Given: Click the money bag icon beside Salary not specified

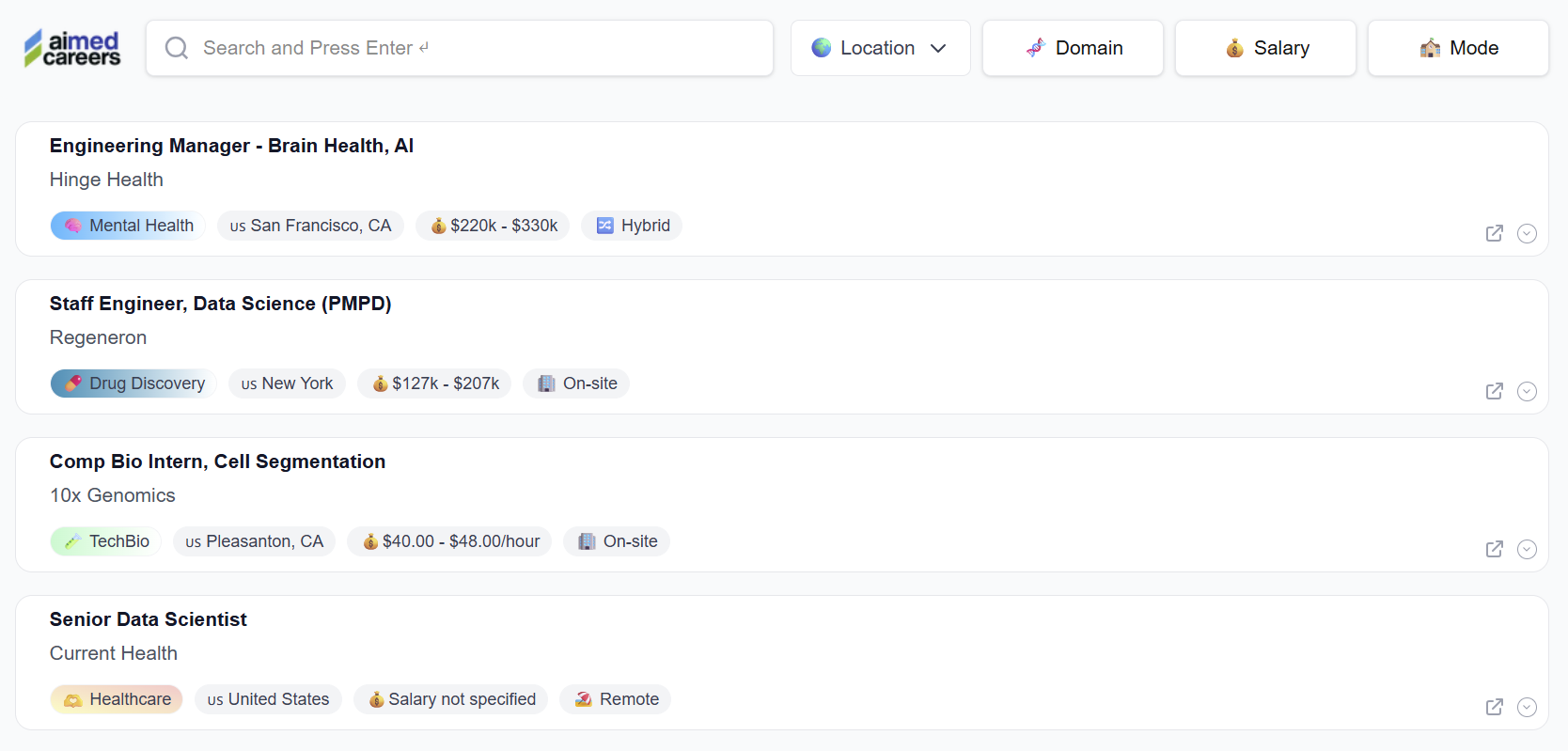Looking at the screenshot, I should pos(376,699).
